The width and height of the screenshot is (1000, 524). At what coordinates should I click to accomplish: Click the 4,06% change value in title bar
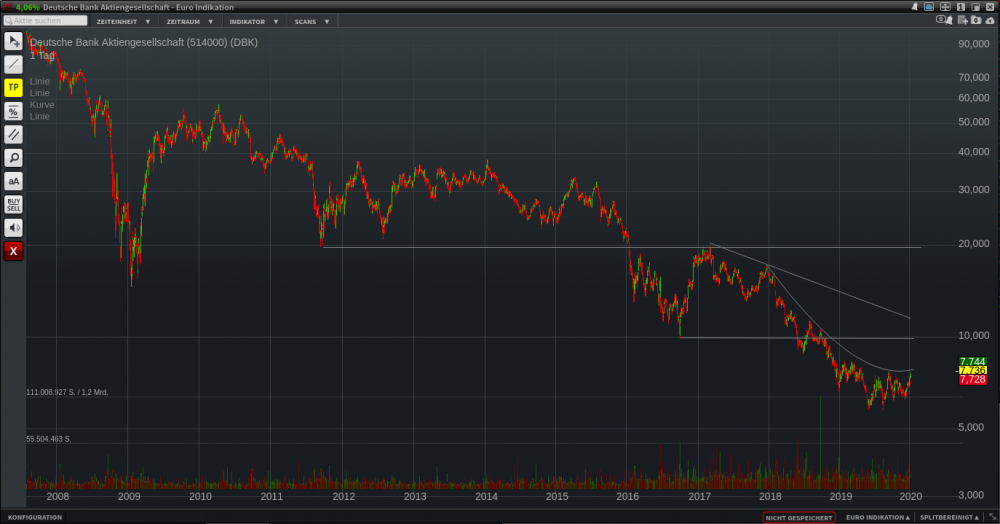(x=27, y=8)
